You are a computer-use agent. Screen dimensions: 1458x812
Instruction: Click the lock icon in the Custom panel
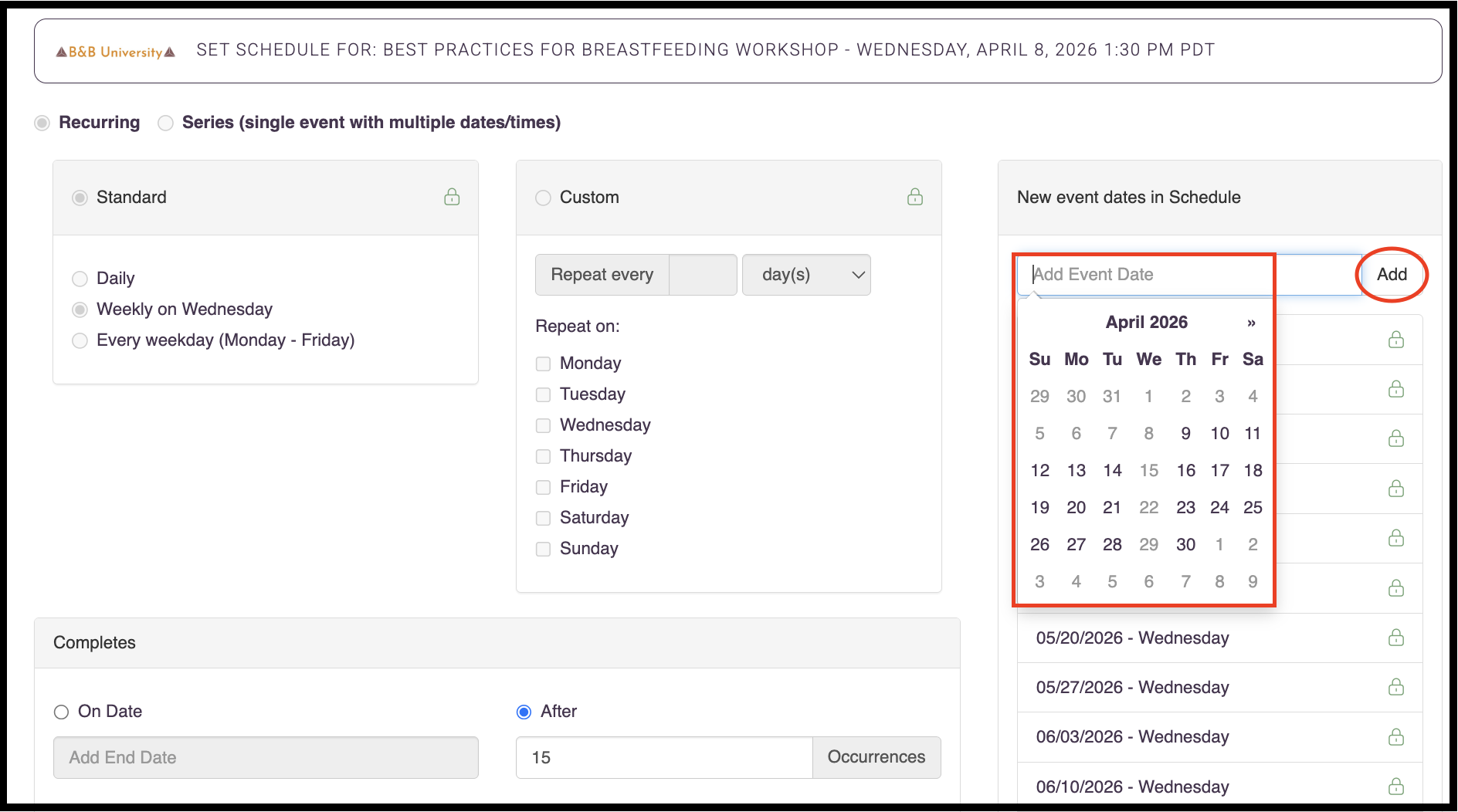tap(915, 197)
